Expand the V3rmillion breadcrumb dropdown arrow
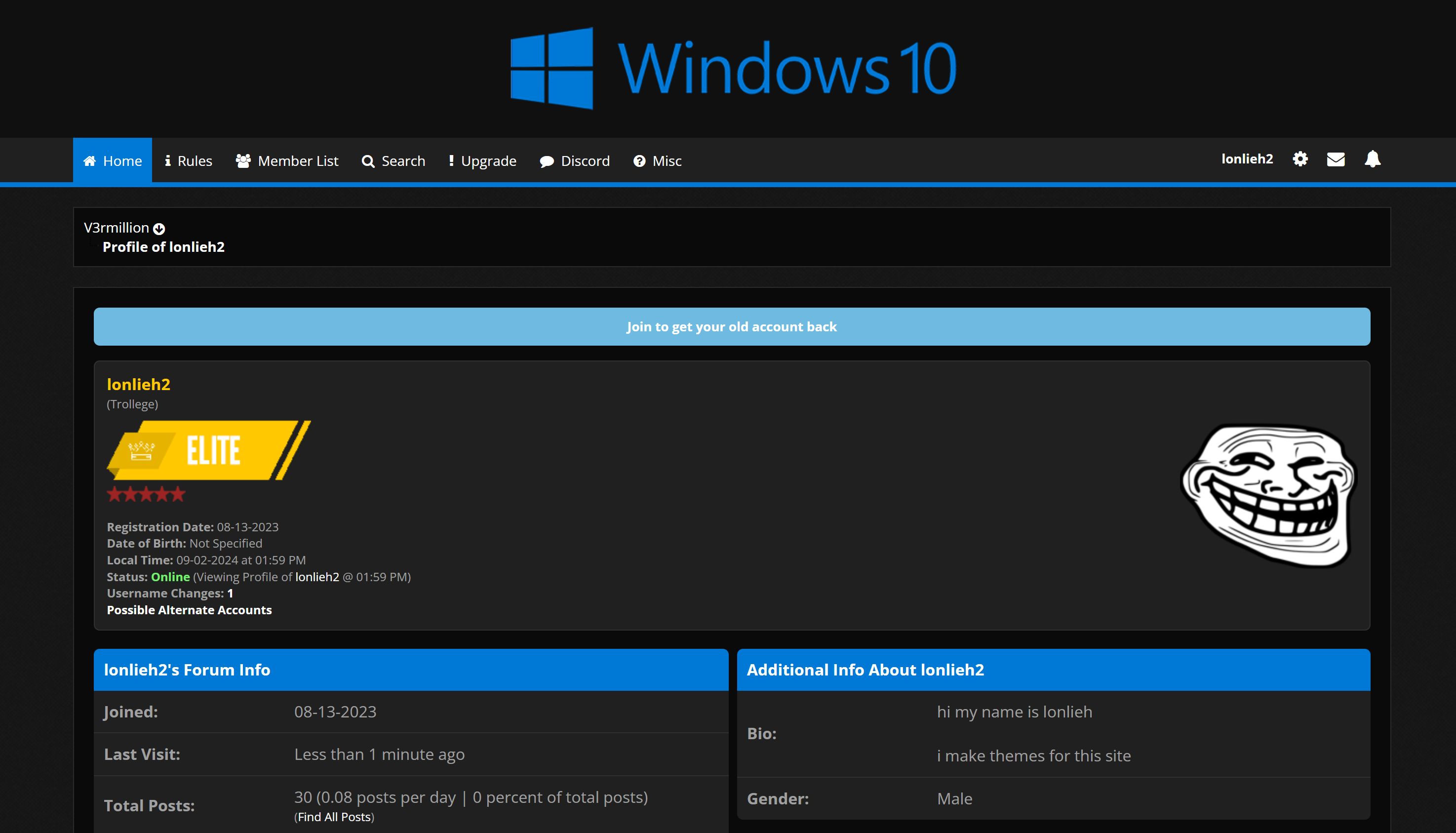 pyautogui.click(x=159, y=229)
